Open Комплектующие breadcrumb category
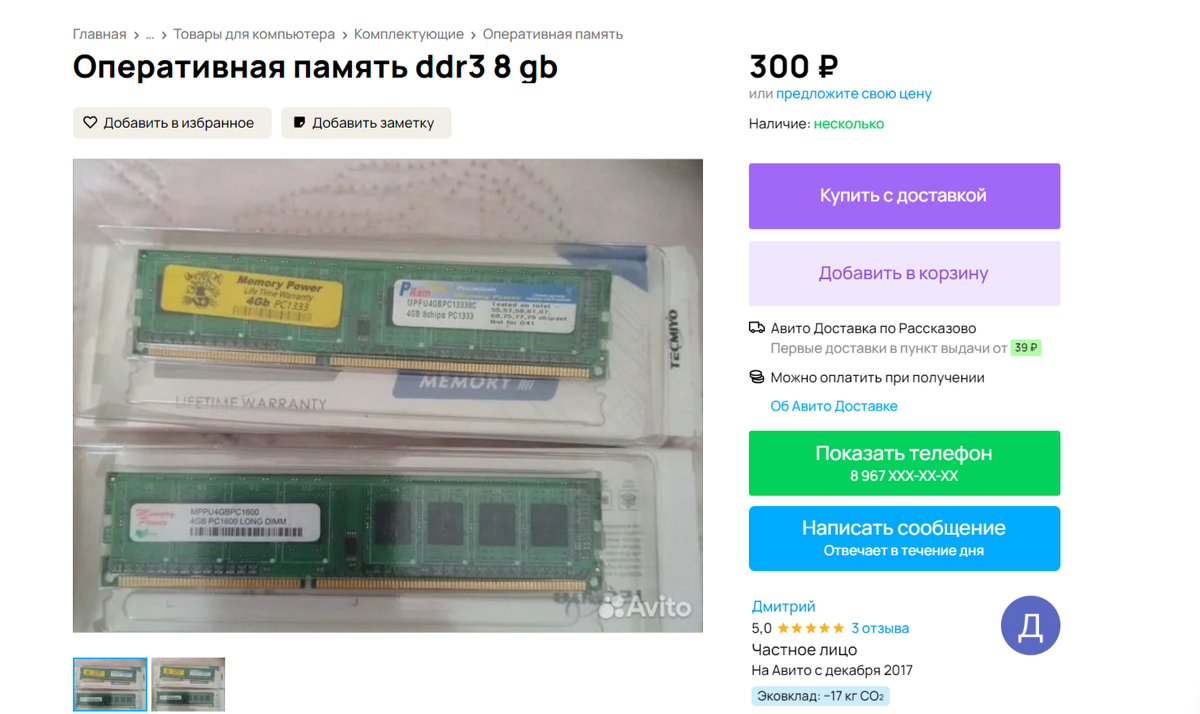The width and height of the screenshot is (1200, 714). [x=409, y=34]
